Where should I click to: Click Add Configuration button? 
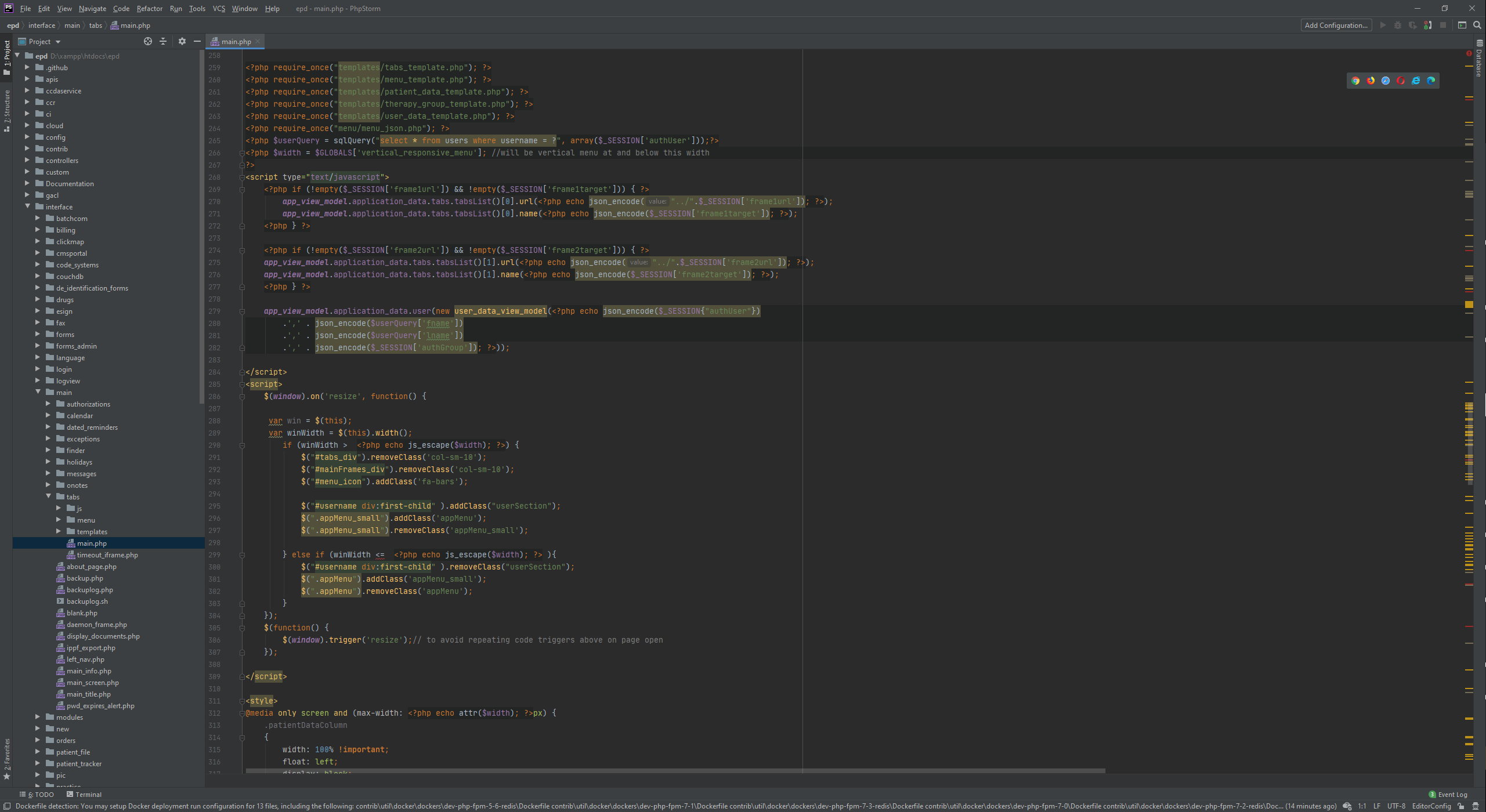(1336, 25)
